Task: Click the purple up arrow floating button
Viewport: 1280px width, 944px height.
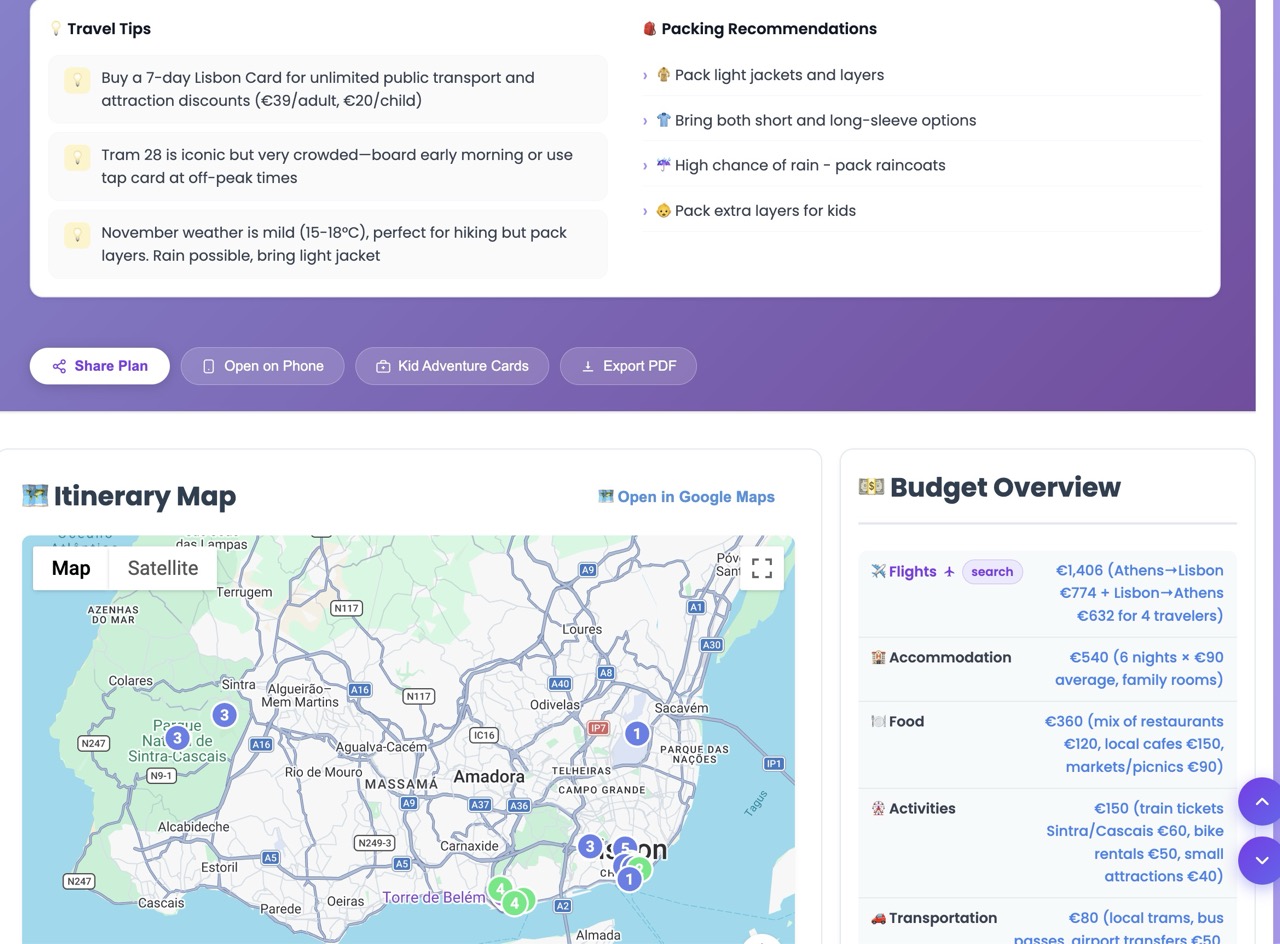Action: [x=1261, y=801]
